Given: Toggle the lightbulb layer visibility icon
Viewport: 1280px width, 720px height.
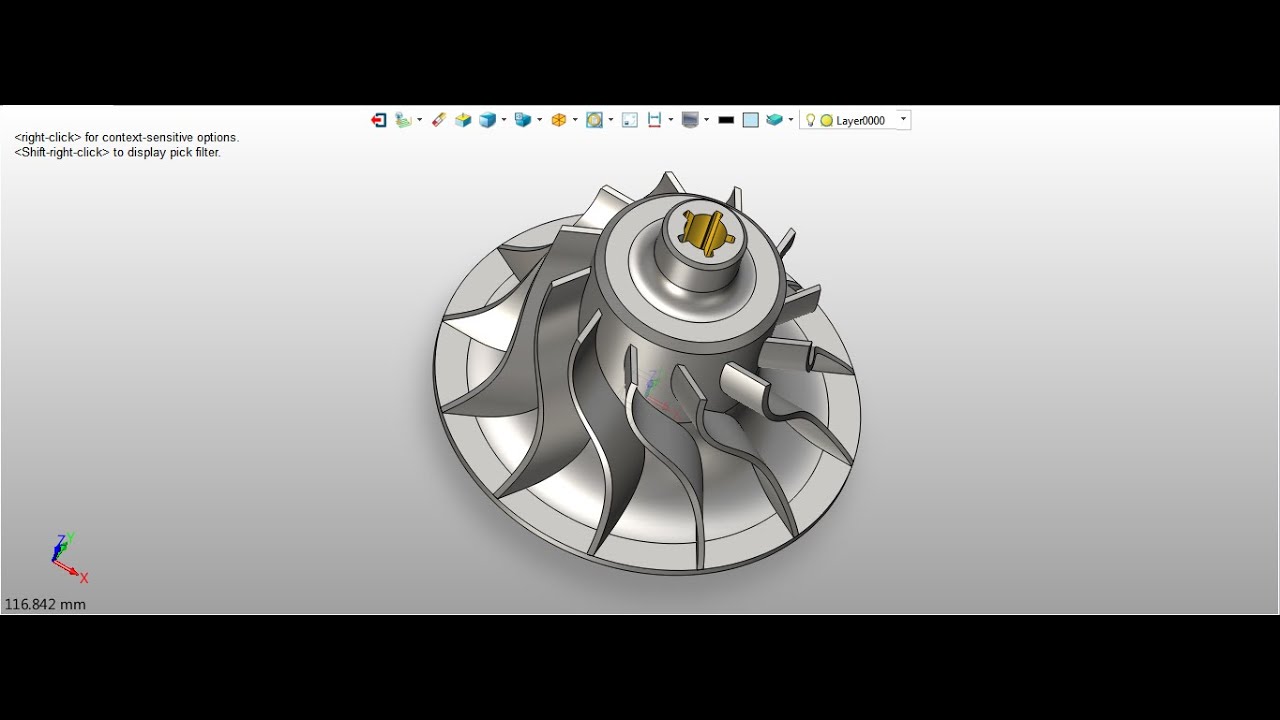Looking at the screenshot, I should (x=811, y=120).
